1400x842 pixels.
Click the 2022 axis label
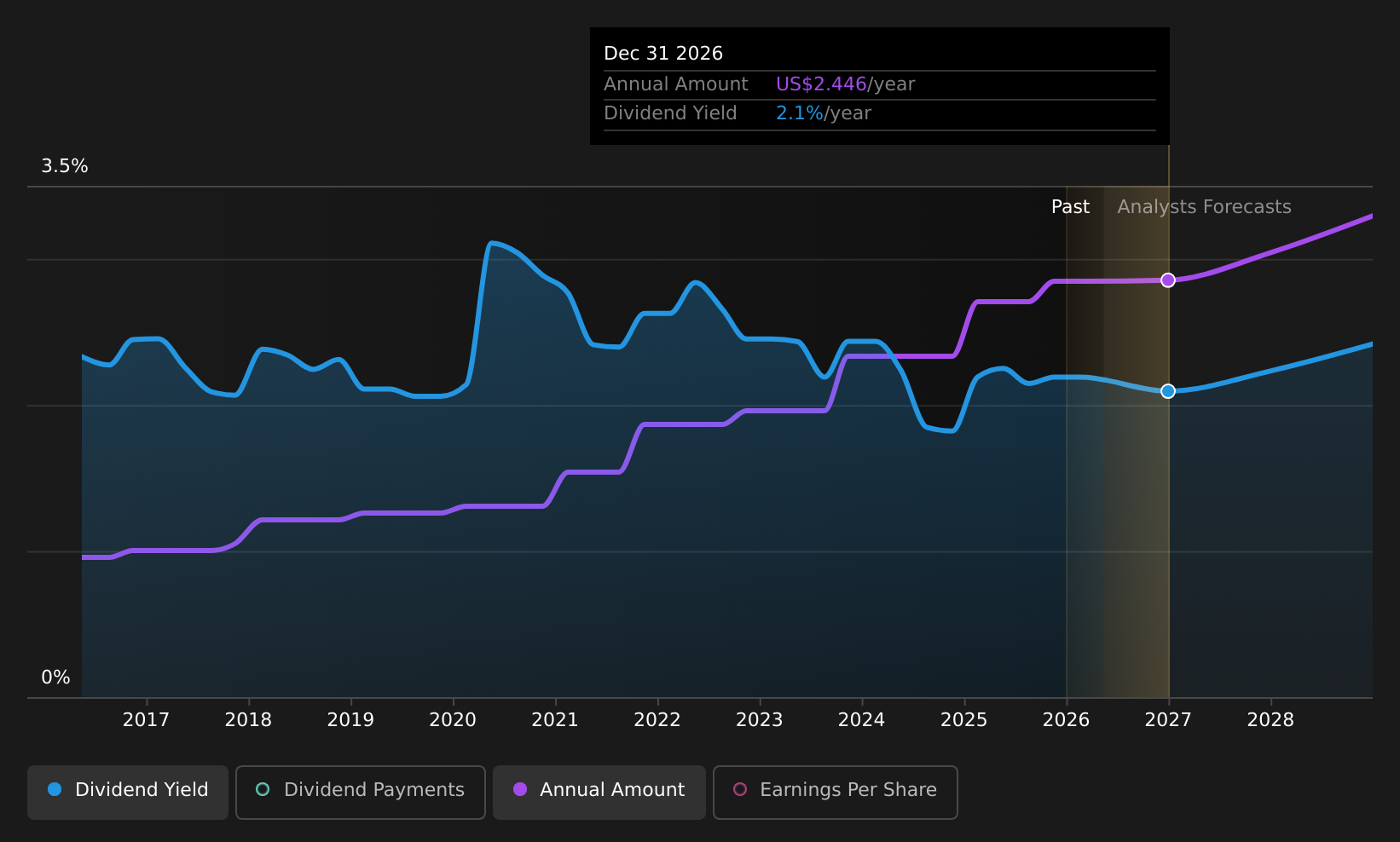(x=657, y=720)
